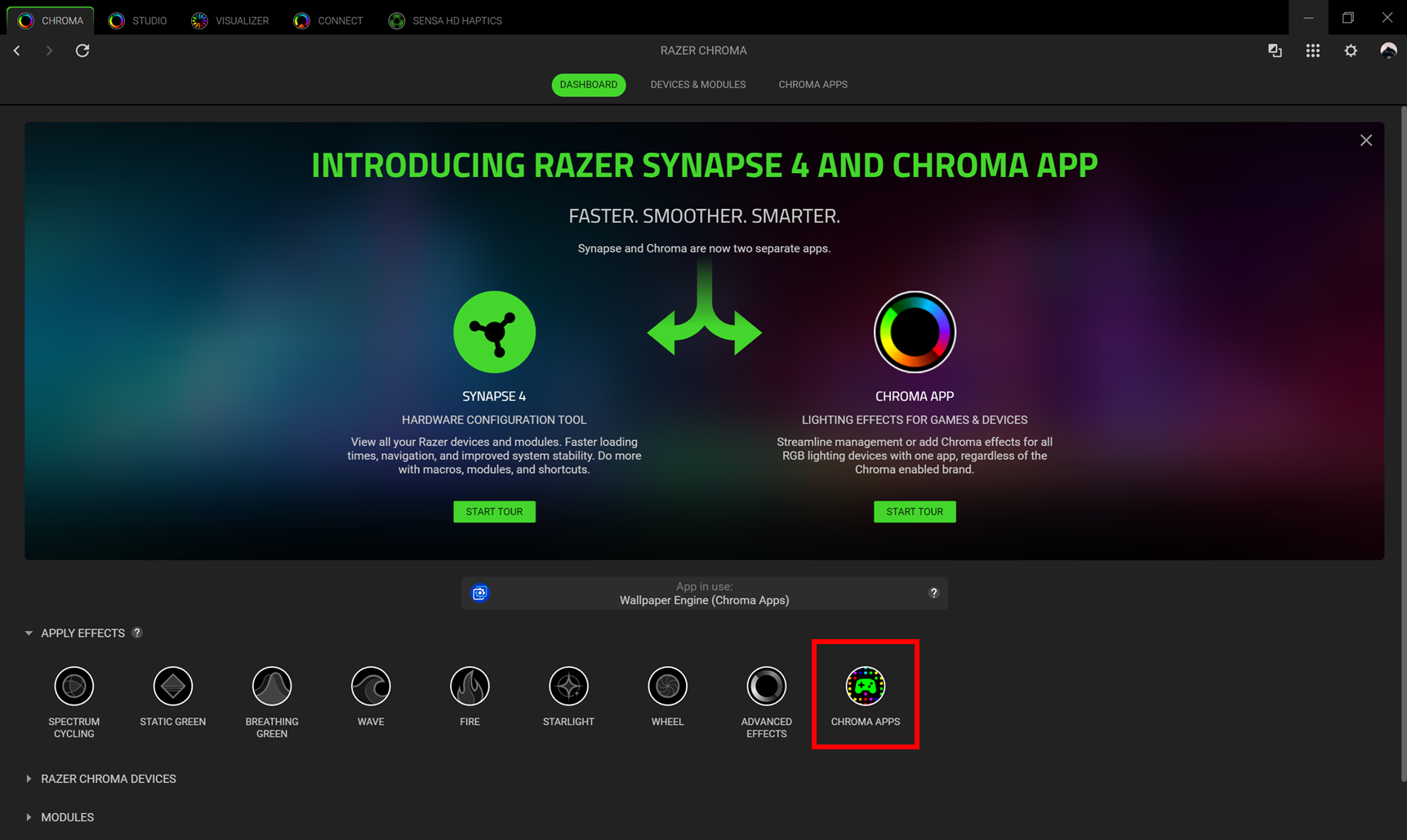Image resolution: width=1407 pixels, height=840 pixels.
Task: Switch to the Devices & Modules tab
Action: click(698, 84)
